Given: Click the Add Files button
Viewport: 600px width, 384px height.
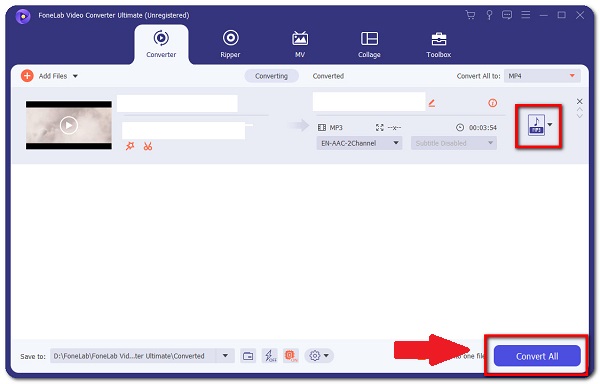Looking at the screenshot, I should 49,76.
